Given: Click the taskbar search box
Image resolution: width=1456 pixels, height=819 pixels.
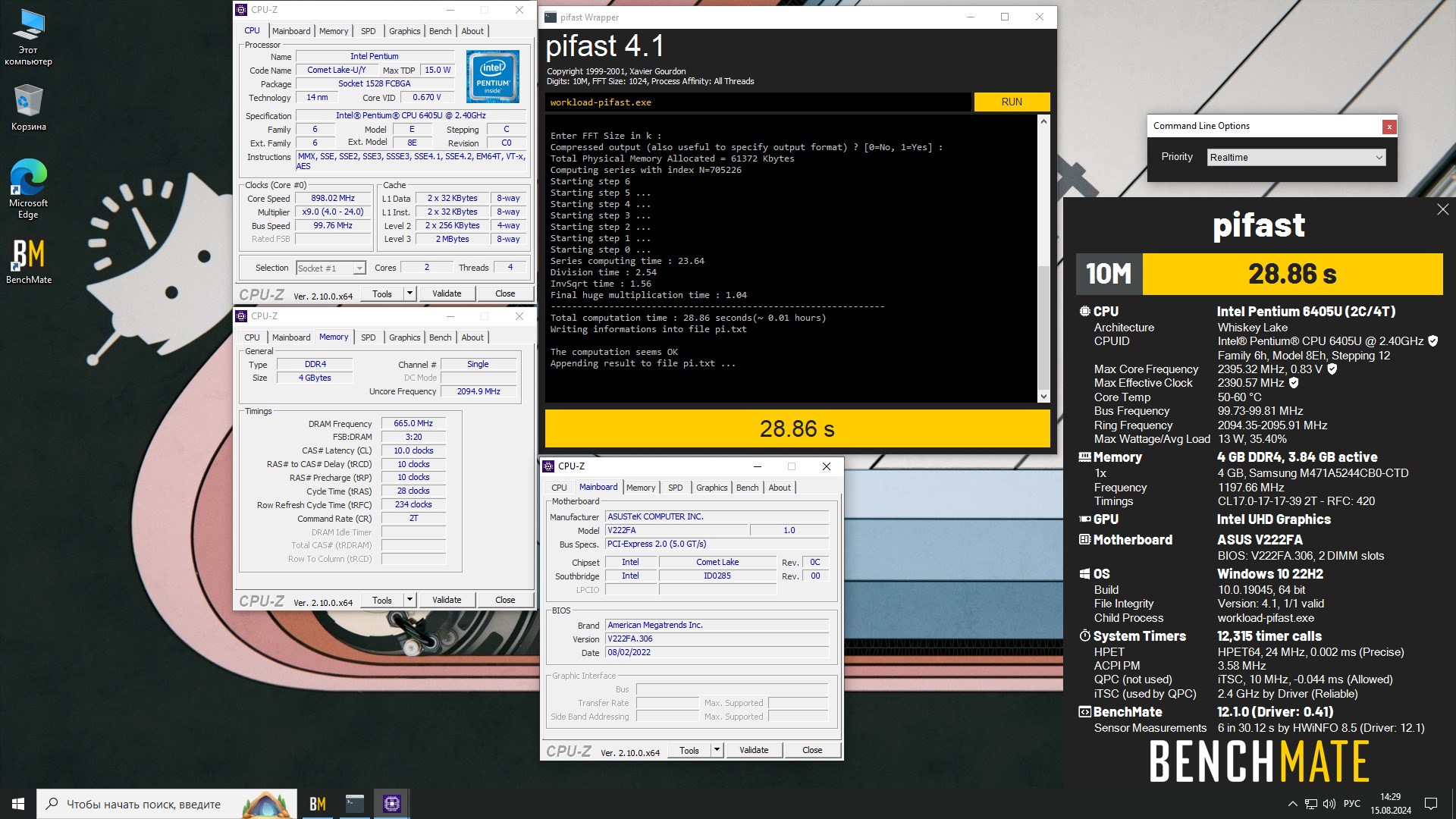Looking at the screenshot, I should point(166,804).
